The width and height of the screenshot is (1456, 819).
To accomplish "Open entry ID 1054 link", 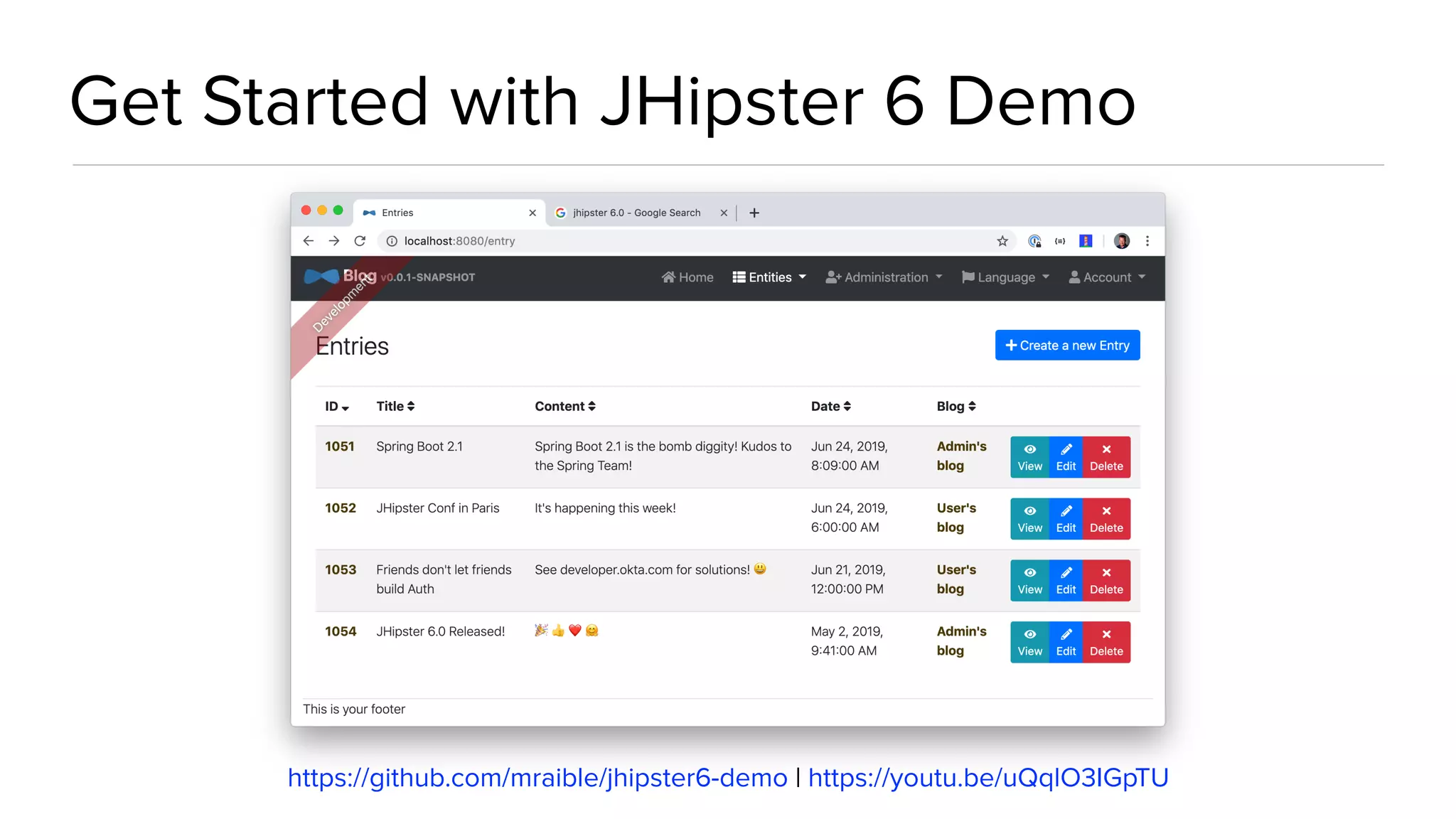I will [x=341, y=632].
